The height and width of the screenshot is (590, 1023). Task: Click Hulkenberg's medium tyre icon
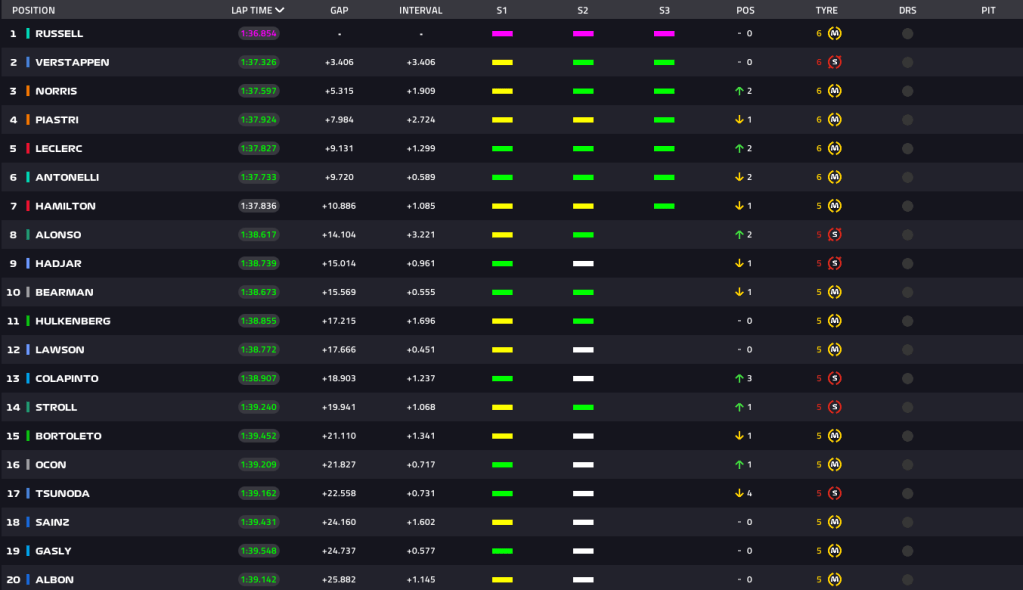[834, 320]
